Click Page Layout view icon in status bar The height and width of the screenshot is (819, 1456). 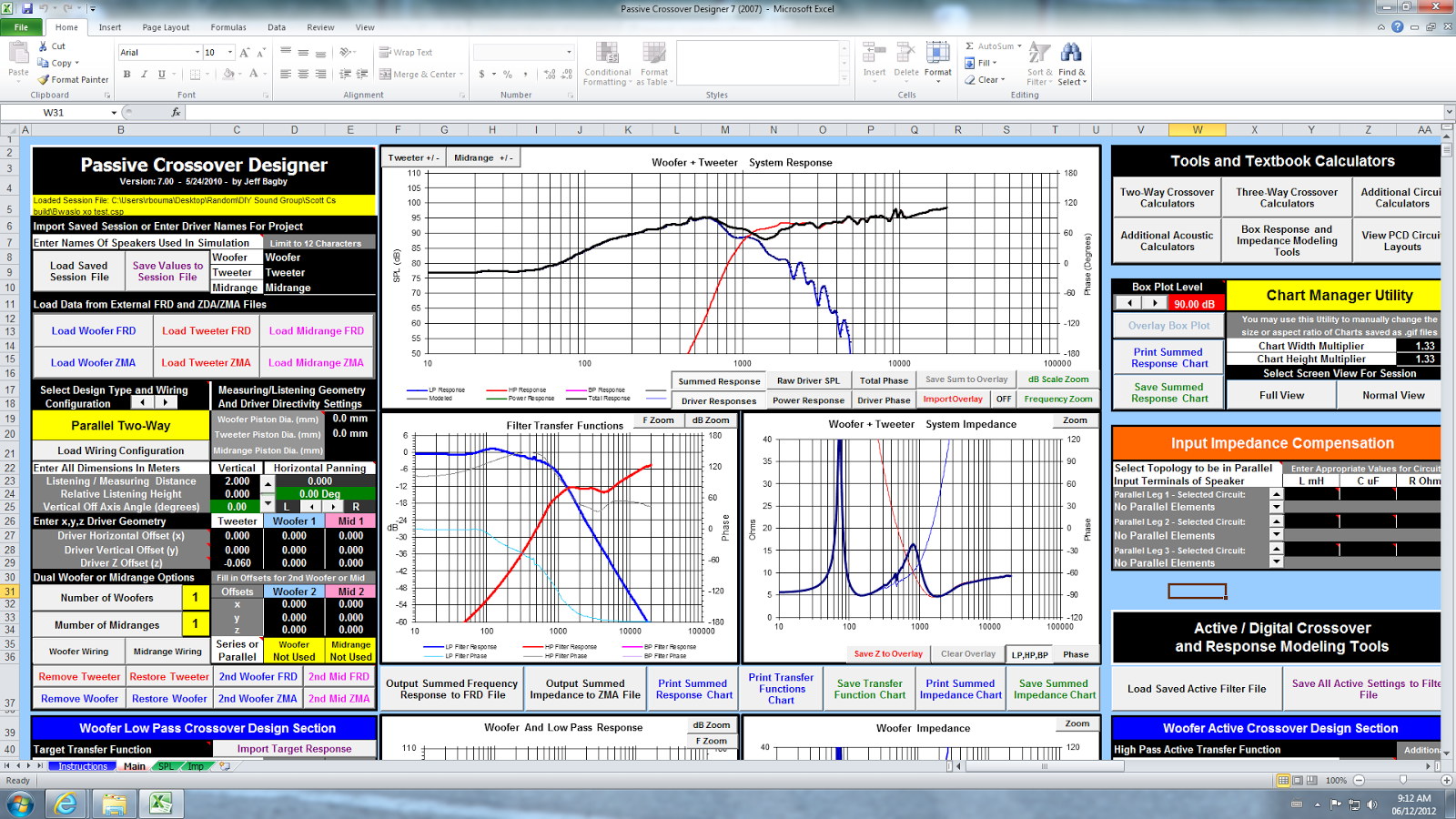(x=1298, y=780)
